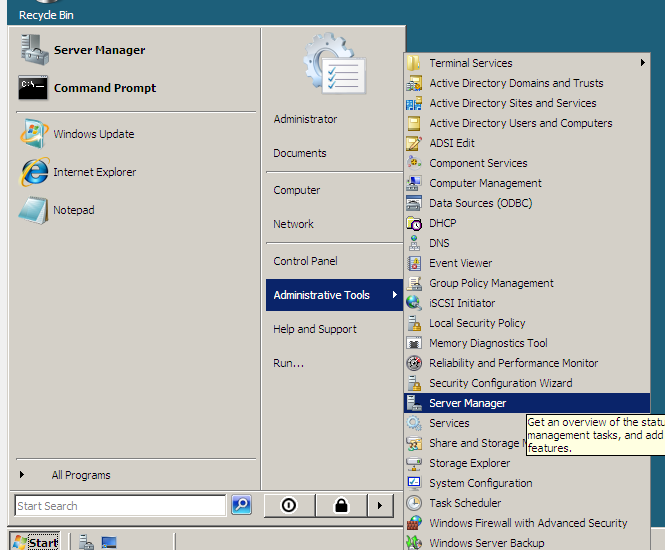
Task: Open the Run... dialog
Action: (334, 363)
